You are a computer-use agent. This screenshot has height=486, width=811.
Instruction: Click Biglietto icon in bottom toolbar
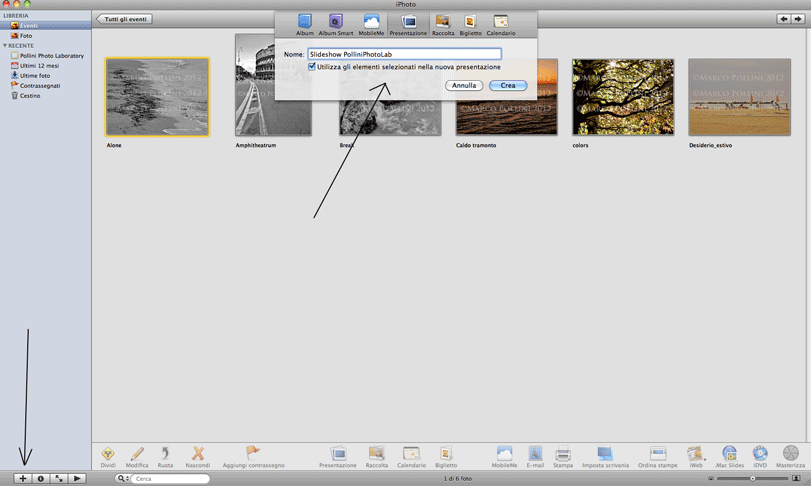[x=446, y=457]
